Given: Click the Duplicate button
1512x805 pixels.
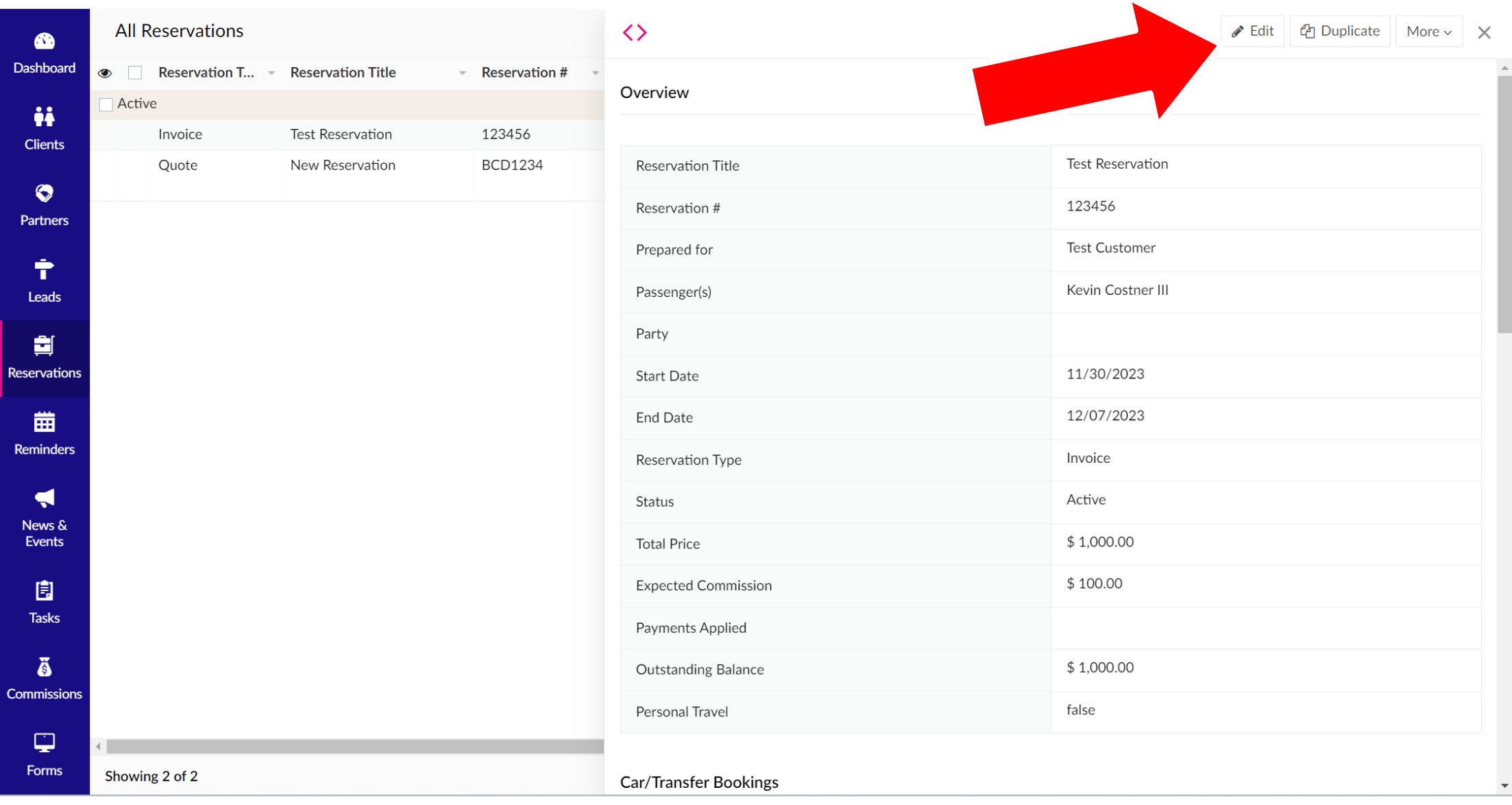Looking at the screenshot, I should [x=1340, y=32].
